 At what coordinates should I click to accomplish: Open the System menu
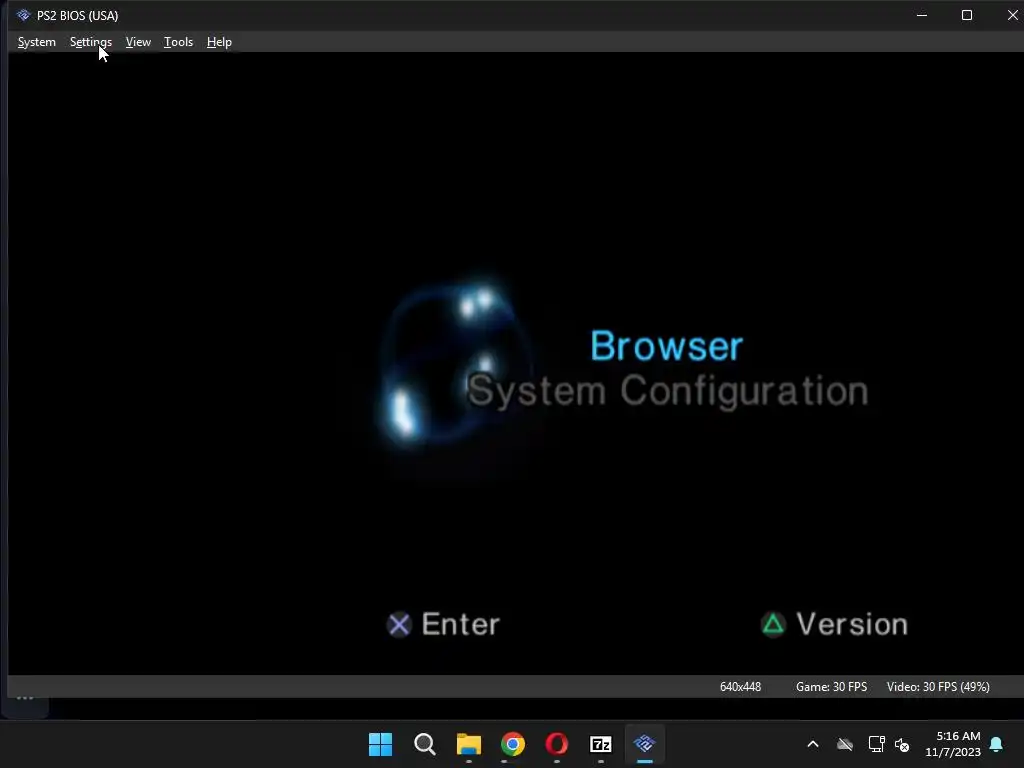pos(37,42)
